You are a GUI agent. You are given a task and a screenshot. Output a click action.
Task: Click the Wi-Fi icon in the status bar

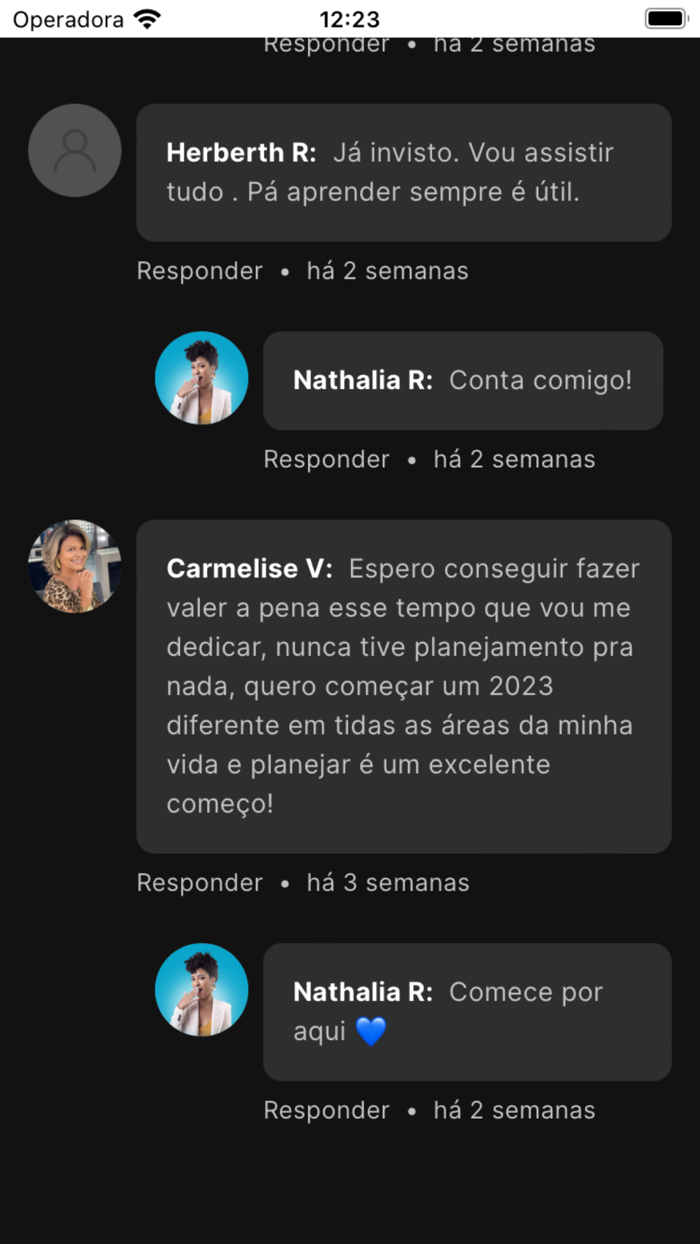(x=144, y=17)
